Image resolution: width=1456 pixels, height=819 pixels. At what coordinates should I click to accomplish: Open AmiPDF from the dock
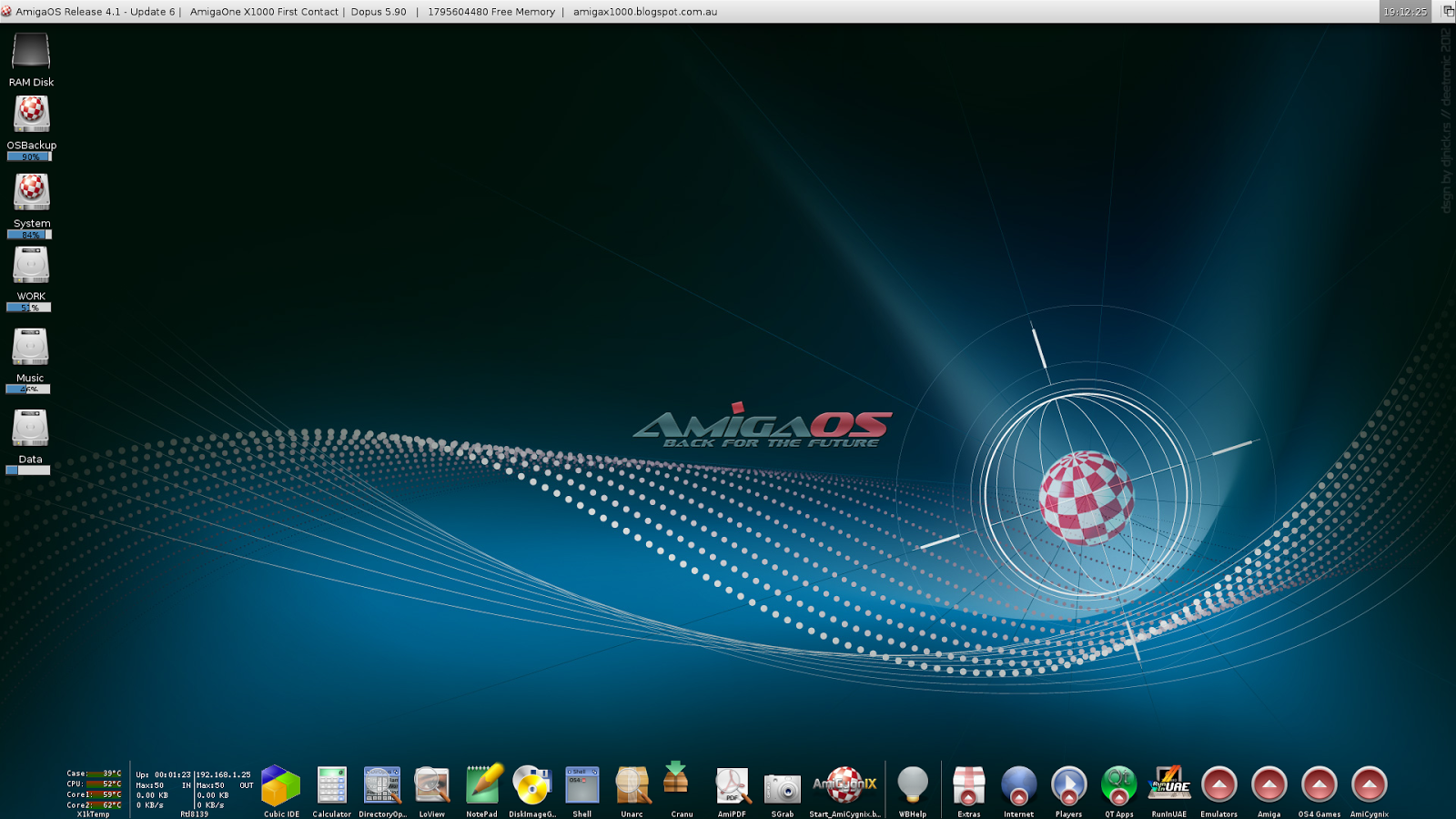pos(733,786)
